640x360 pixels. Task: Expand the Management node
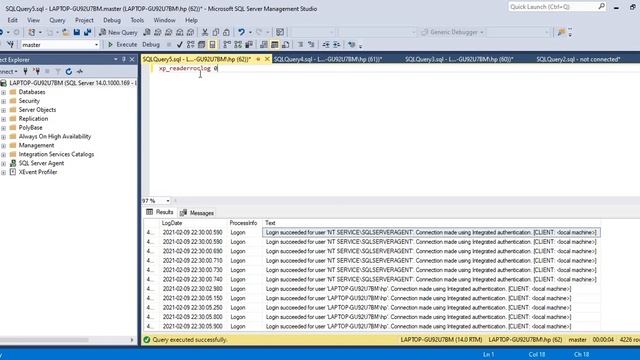coord(3,146)
